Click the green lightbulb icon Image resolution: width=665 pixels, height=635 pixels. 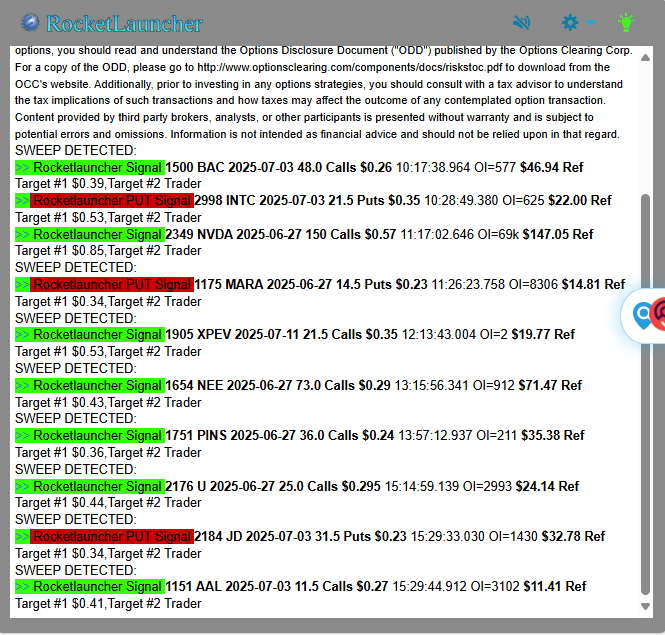pos(626,22)
